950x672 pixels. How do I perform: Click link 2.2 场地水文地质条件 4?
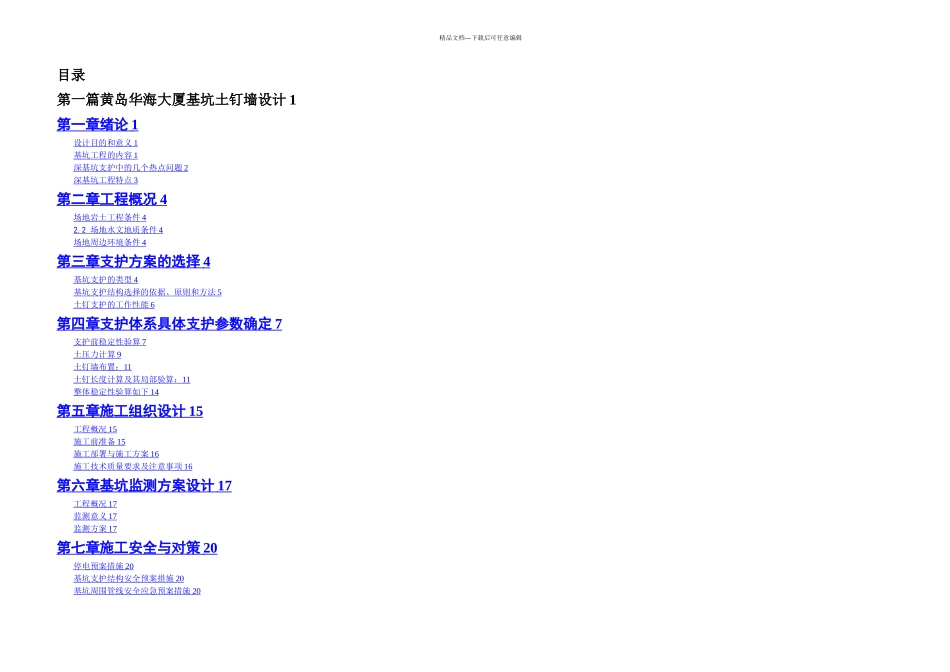(x=118, y=230)
